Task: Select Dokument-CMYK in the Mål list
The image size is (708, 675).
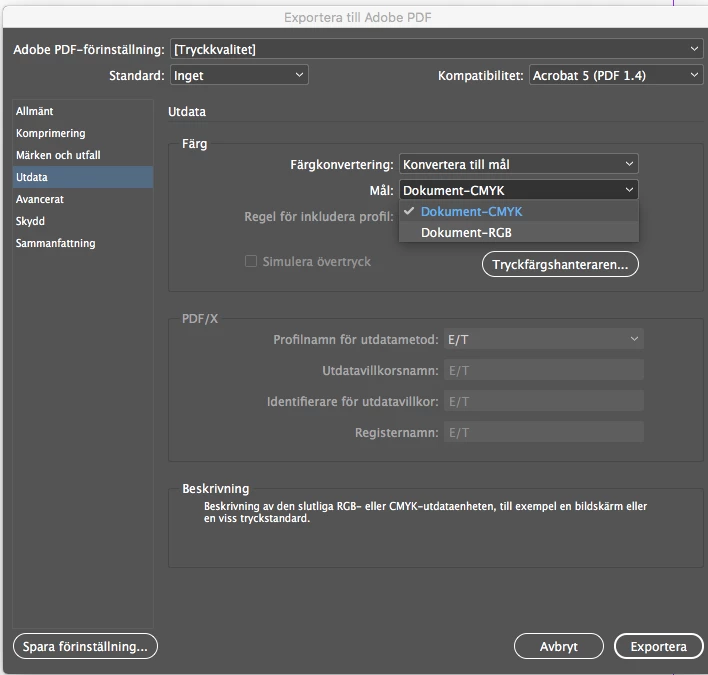Action: coord(518,211)
